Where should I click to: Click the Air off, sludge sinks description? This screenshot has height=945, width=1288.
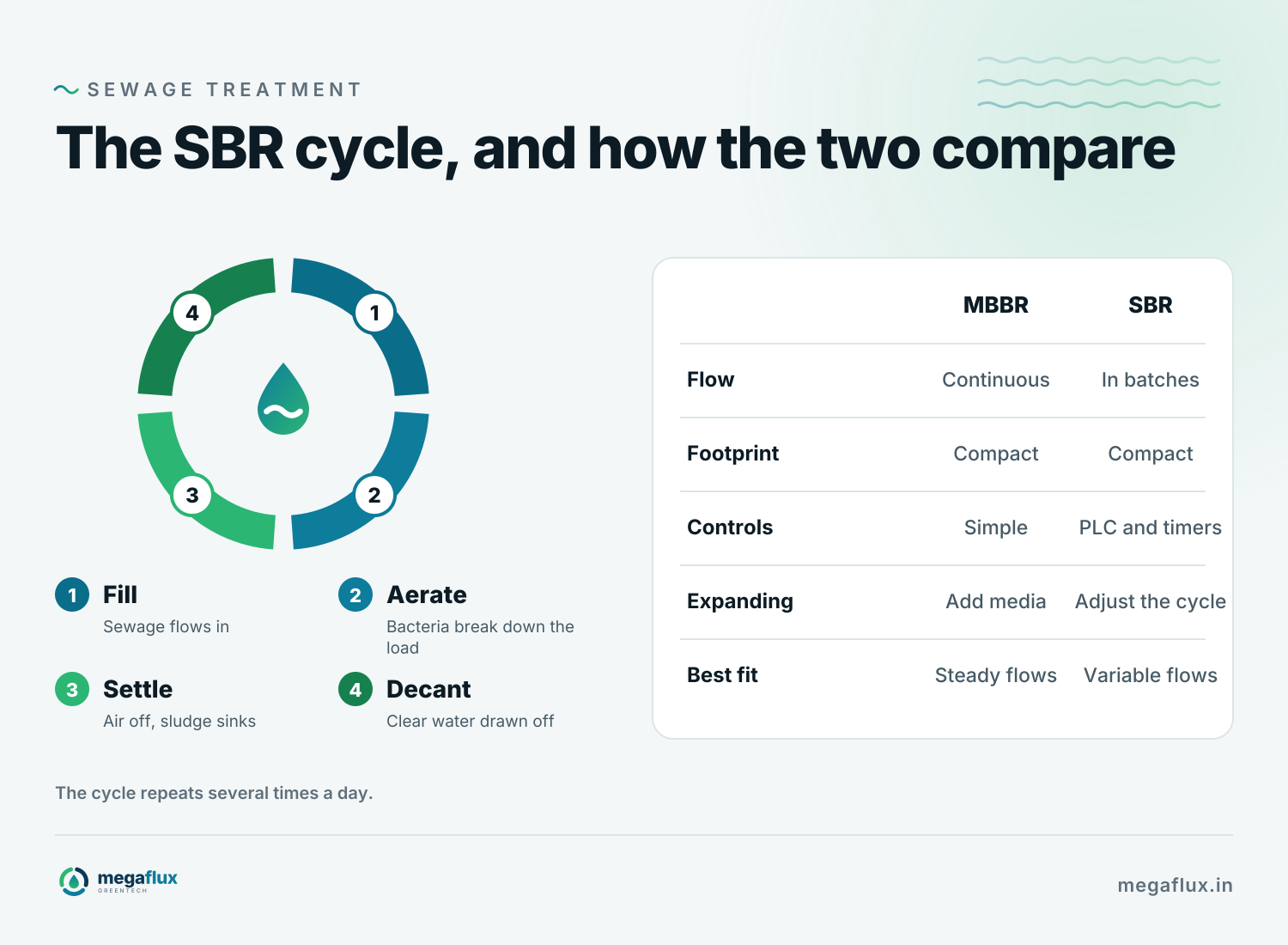tap(179, 721)
